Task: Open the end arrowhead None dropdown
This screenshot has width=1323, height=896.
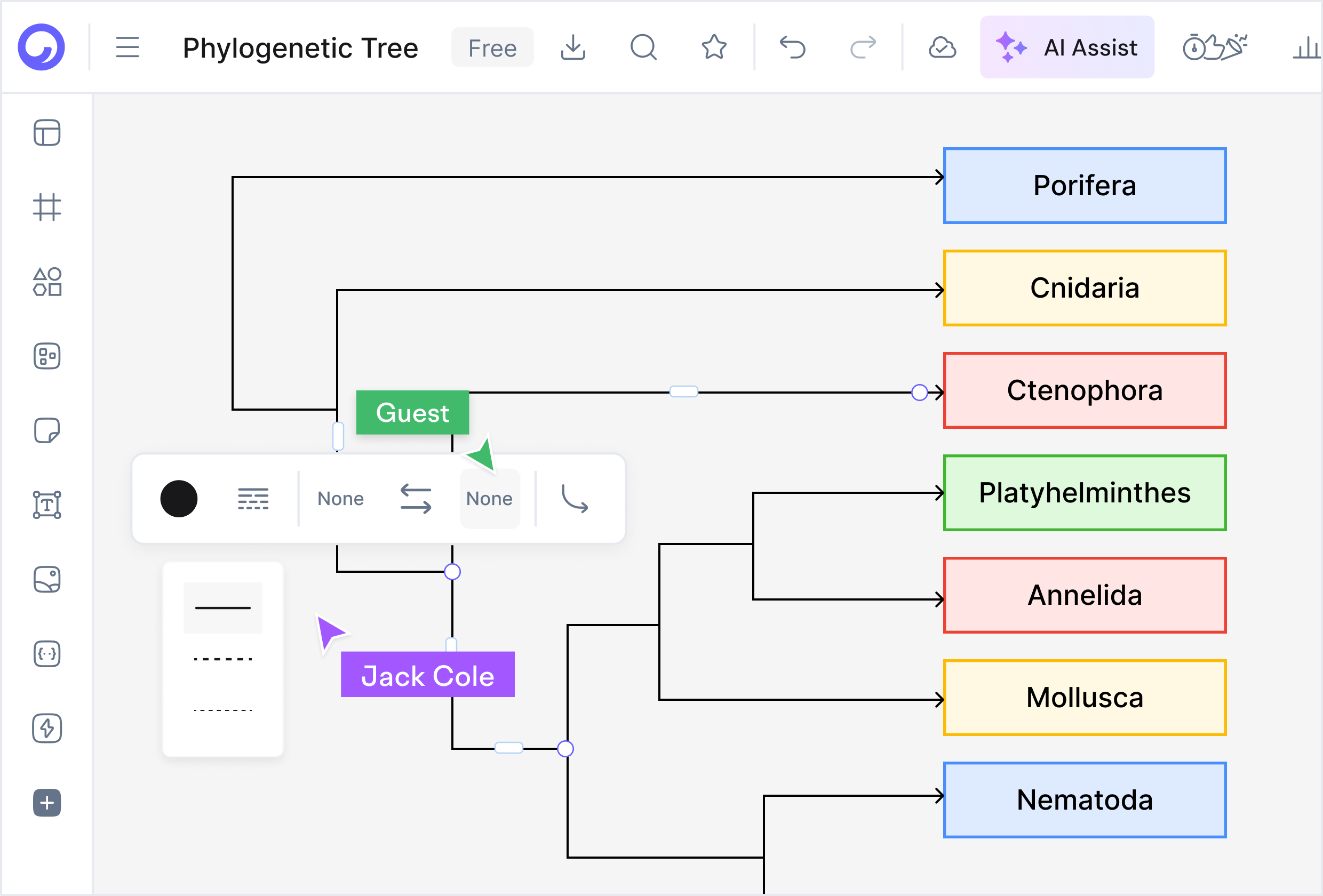Action: (x=490, y=499)
